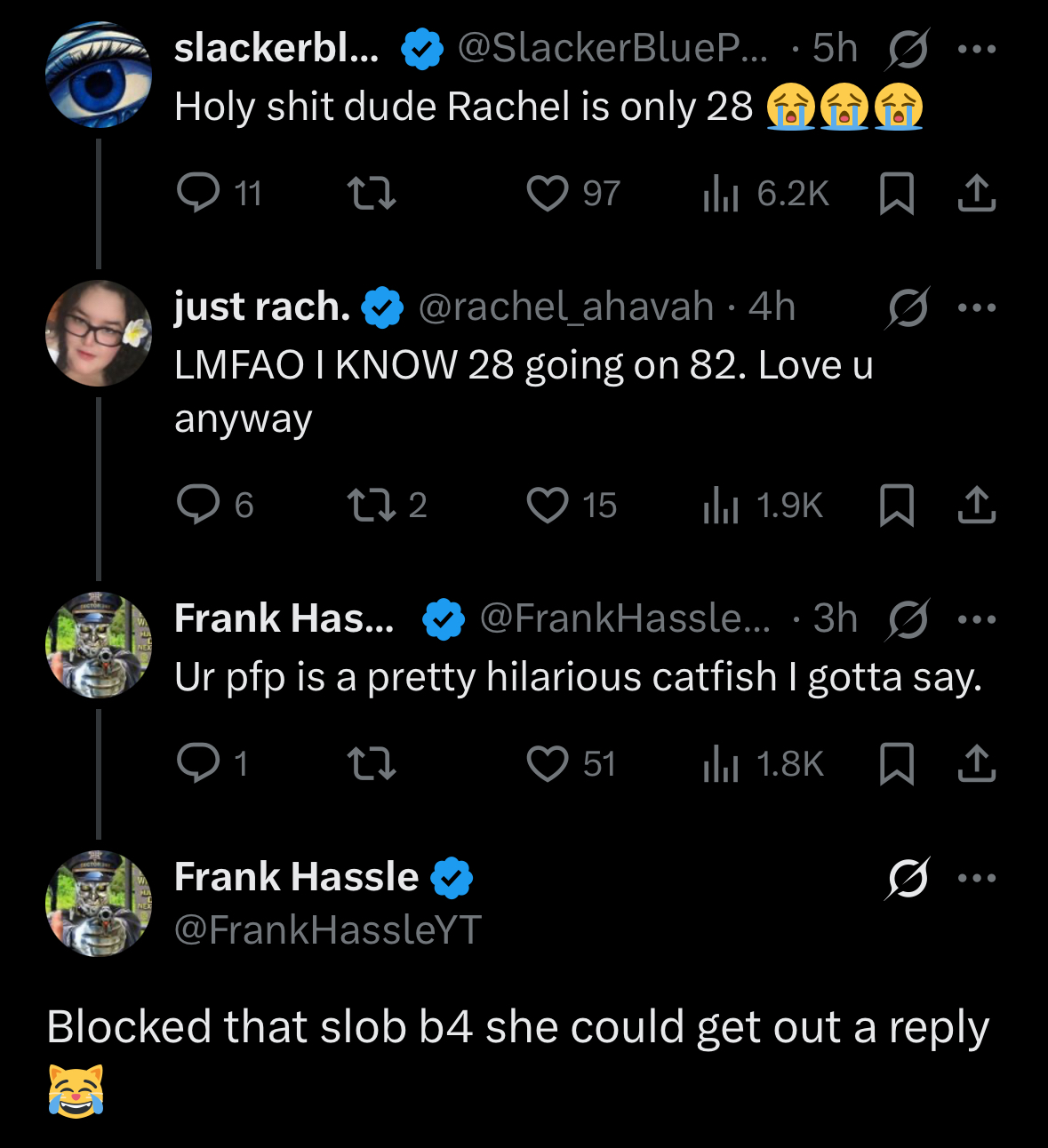Repost just rach.'s reply with 2 reposts
The height and width of the screenshot is (1148, 1048).
pyautogui.click(x=370, y=505)
